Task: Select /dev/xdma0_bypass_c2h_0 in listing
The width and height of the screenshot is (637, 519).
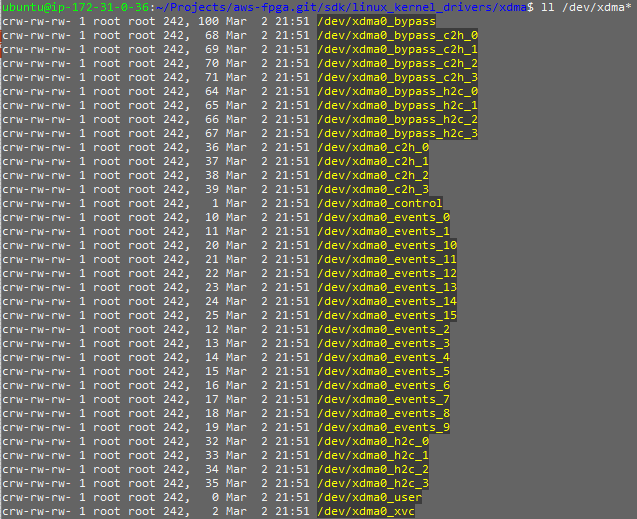Action: [398, 35]
